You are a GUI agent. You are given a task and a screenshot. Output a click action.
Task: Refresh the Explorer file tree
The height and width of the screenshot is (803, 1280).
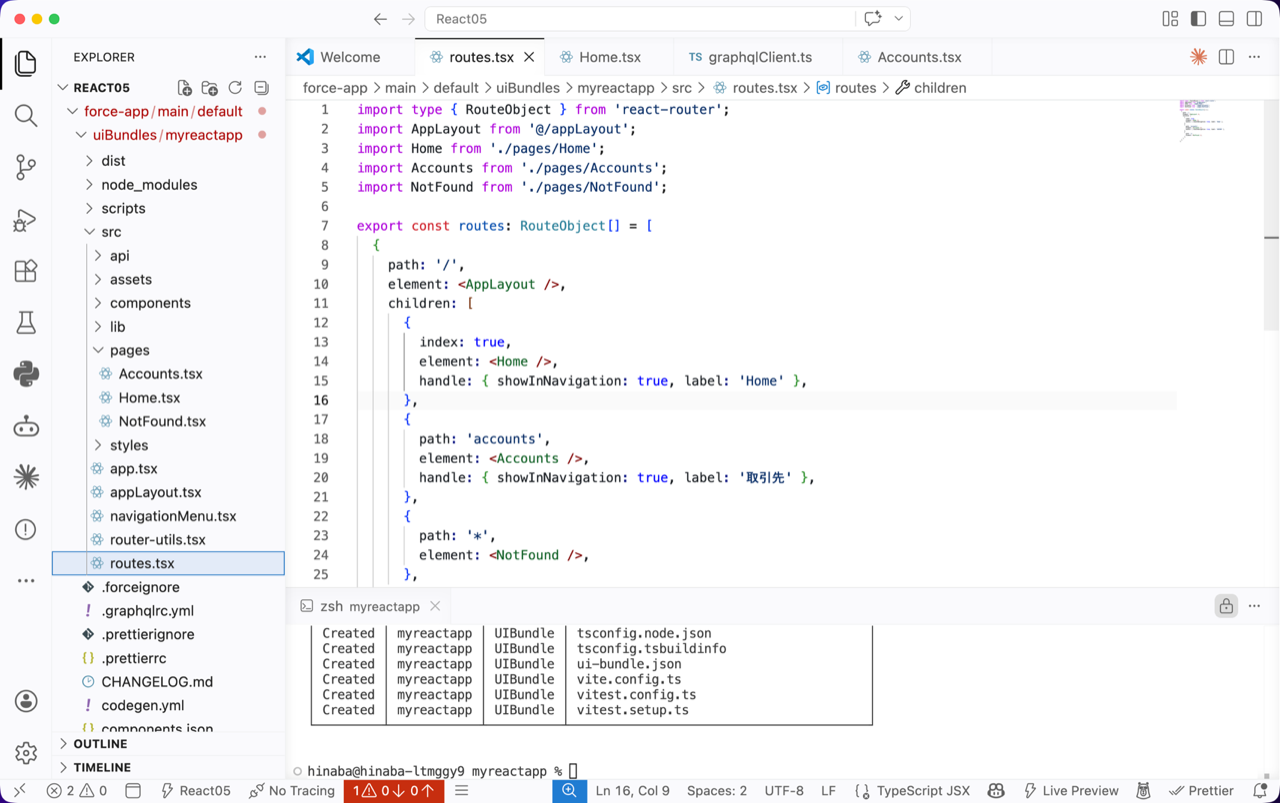click(x=235, y=88)
